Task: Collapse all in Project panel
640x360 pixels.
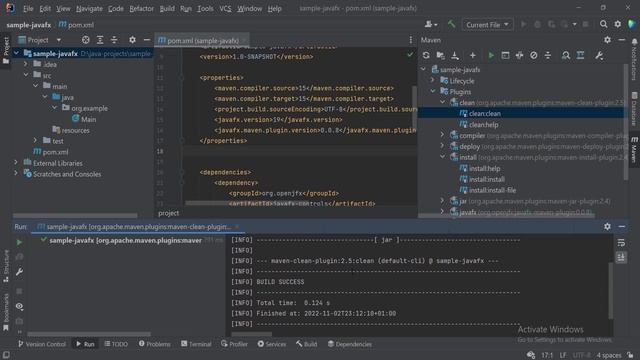Action: click(114, 40)
